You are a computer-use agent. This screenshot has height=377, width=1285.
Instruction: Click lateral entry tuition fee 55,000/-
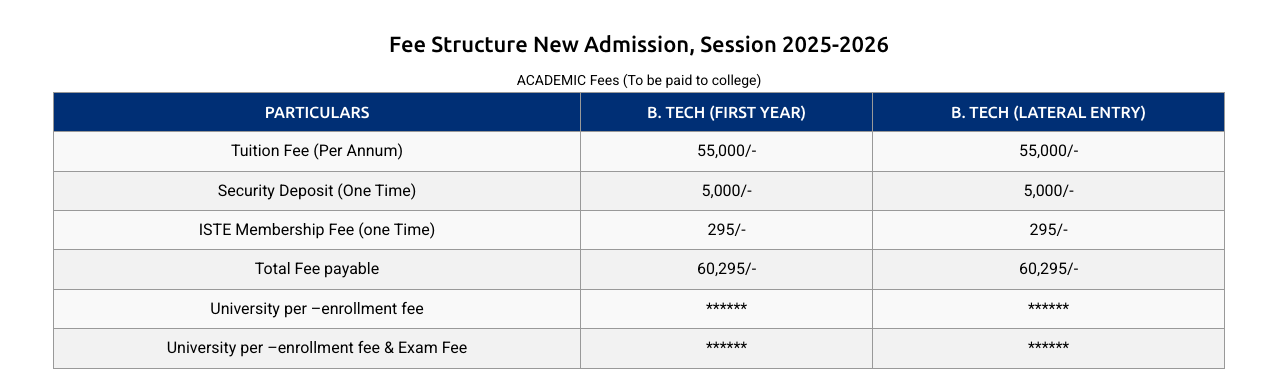1048,152
